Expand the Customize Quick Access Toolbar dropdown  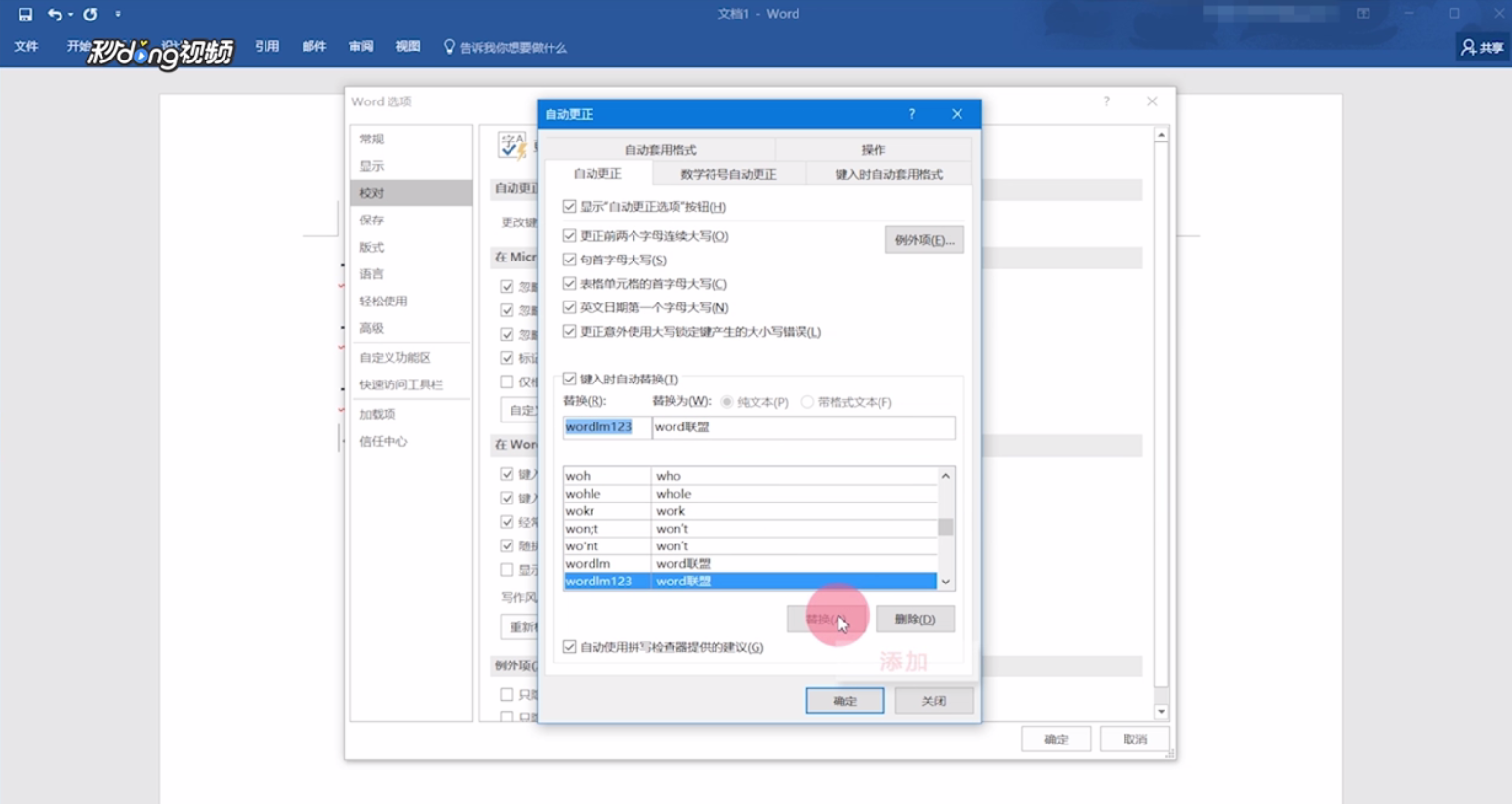(x=115, y=13)
